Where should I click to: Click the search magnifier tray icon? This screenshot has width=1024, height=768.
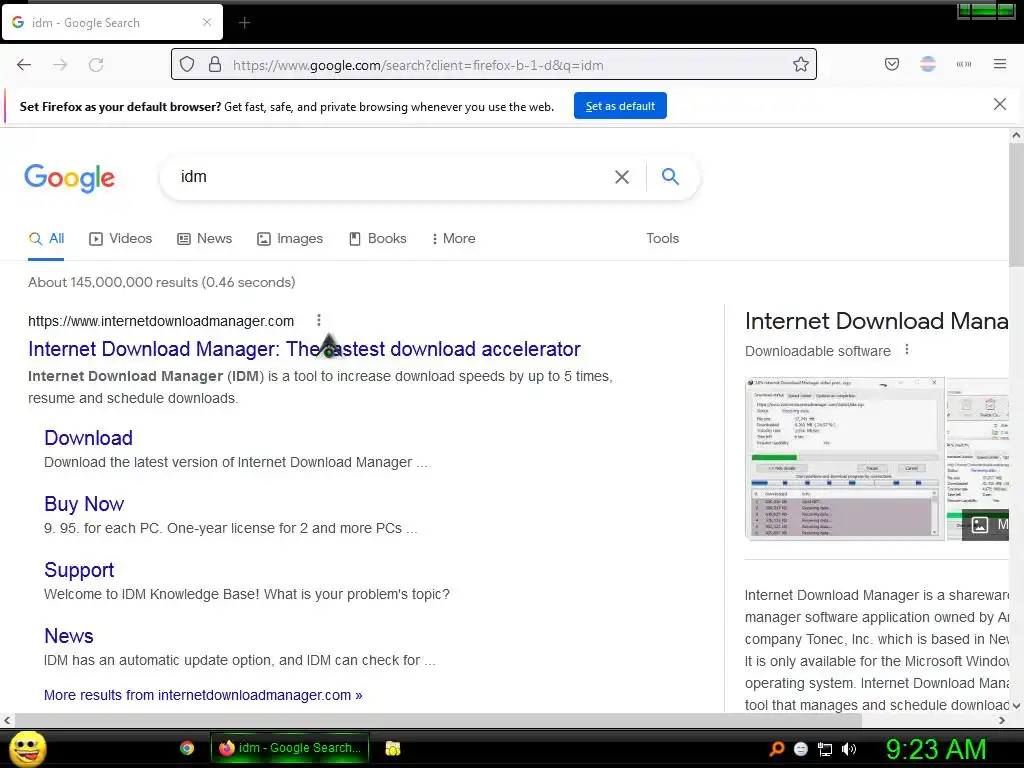coord(776,749)
